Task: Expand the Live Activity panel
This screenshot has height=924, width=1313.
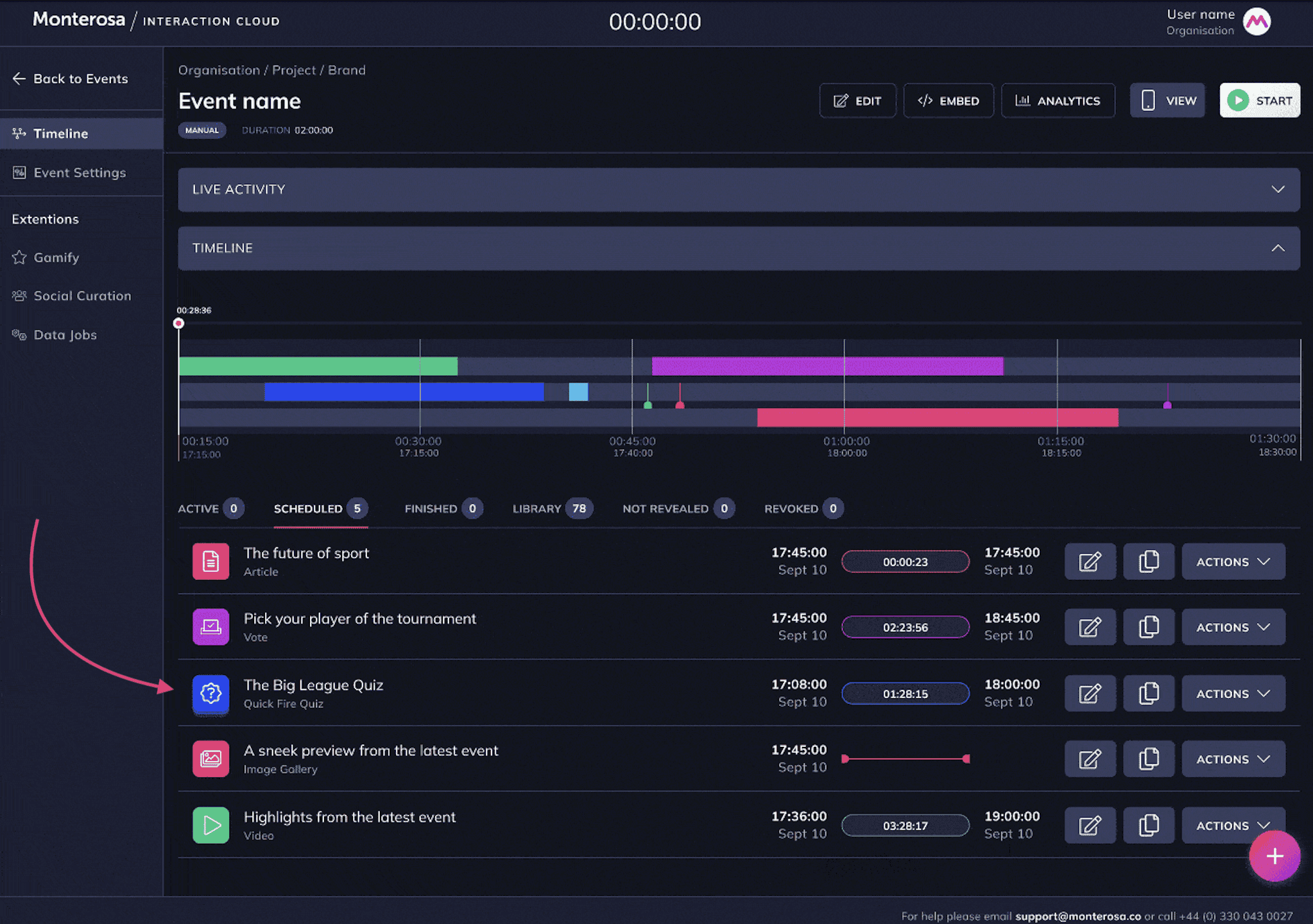Action: point(1277,190)
